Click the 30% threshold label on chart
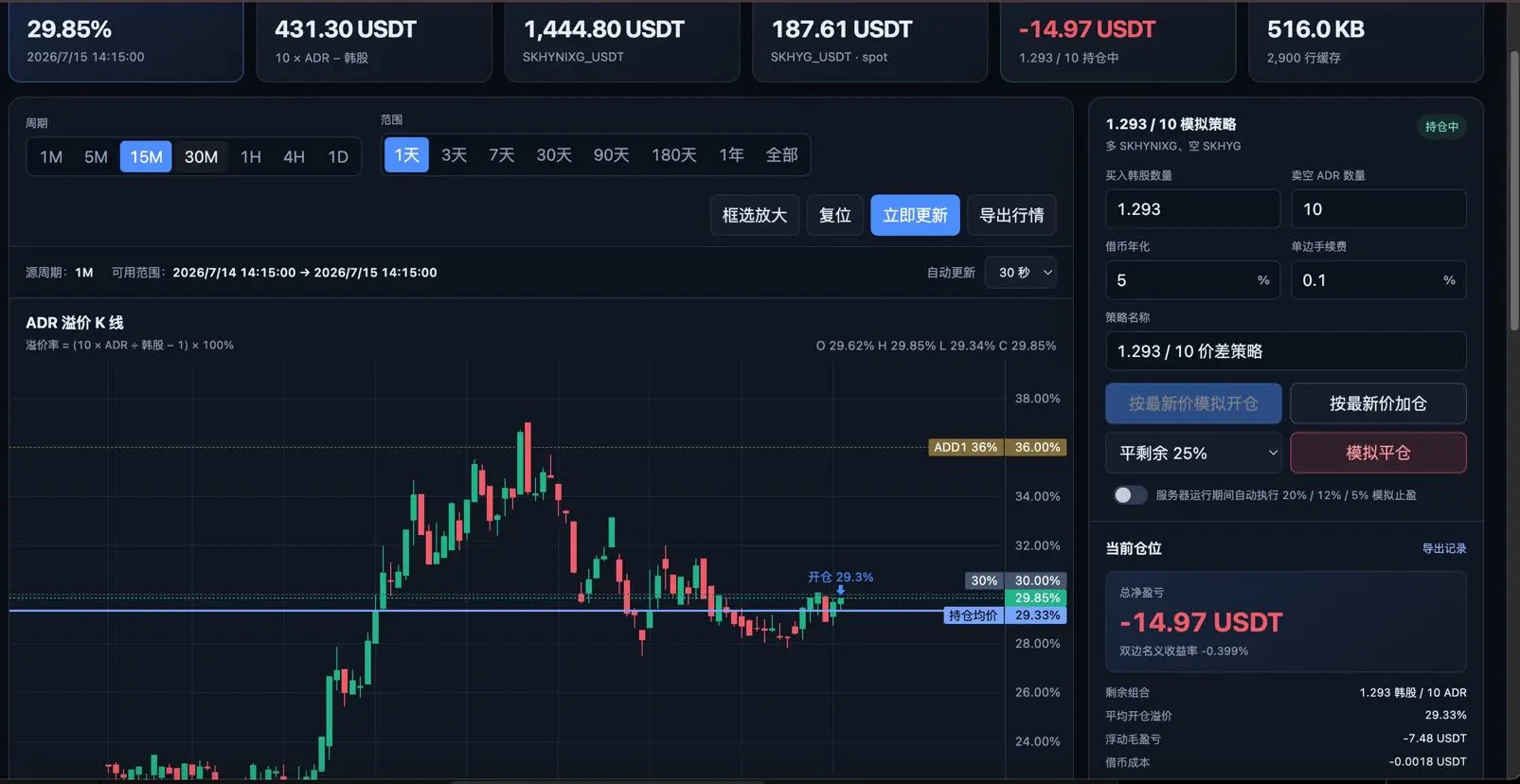This screenshot has width=1520, height=784. coord(984,580)
